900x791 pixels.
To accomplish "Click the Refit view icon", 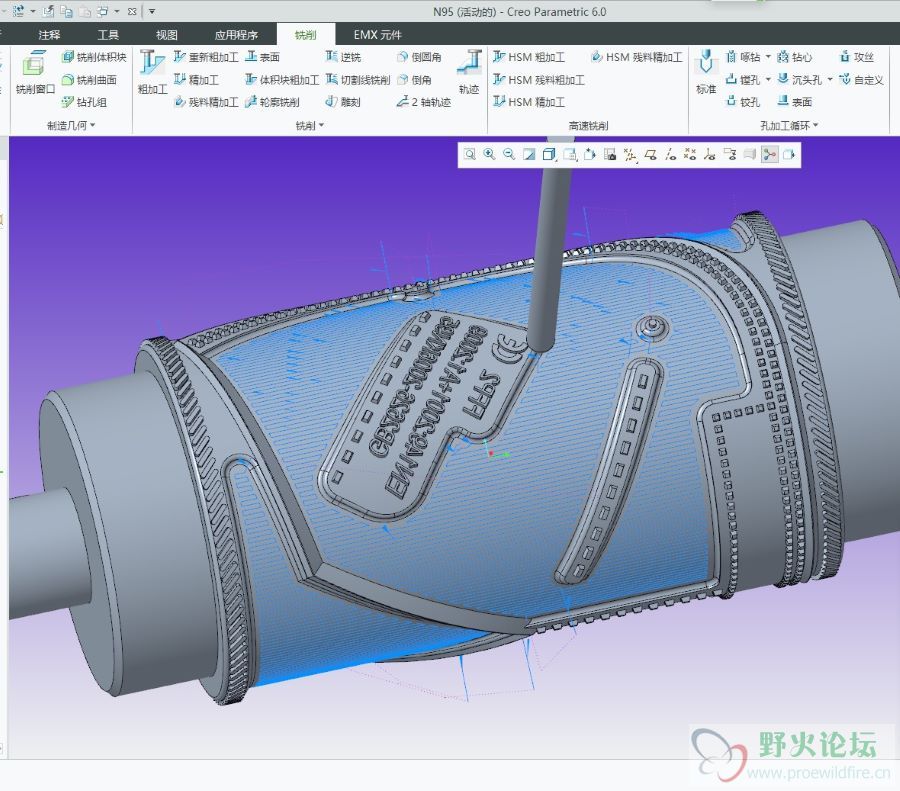I will pos(470,154).
